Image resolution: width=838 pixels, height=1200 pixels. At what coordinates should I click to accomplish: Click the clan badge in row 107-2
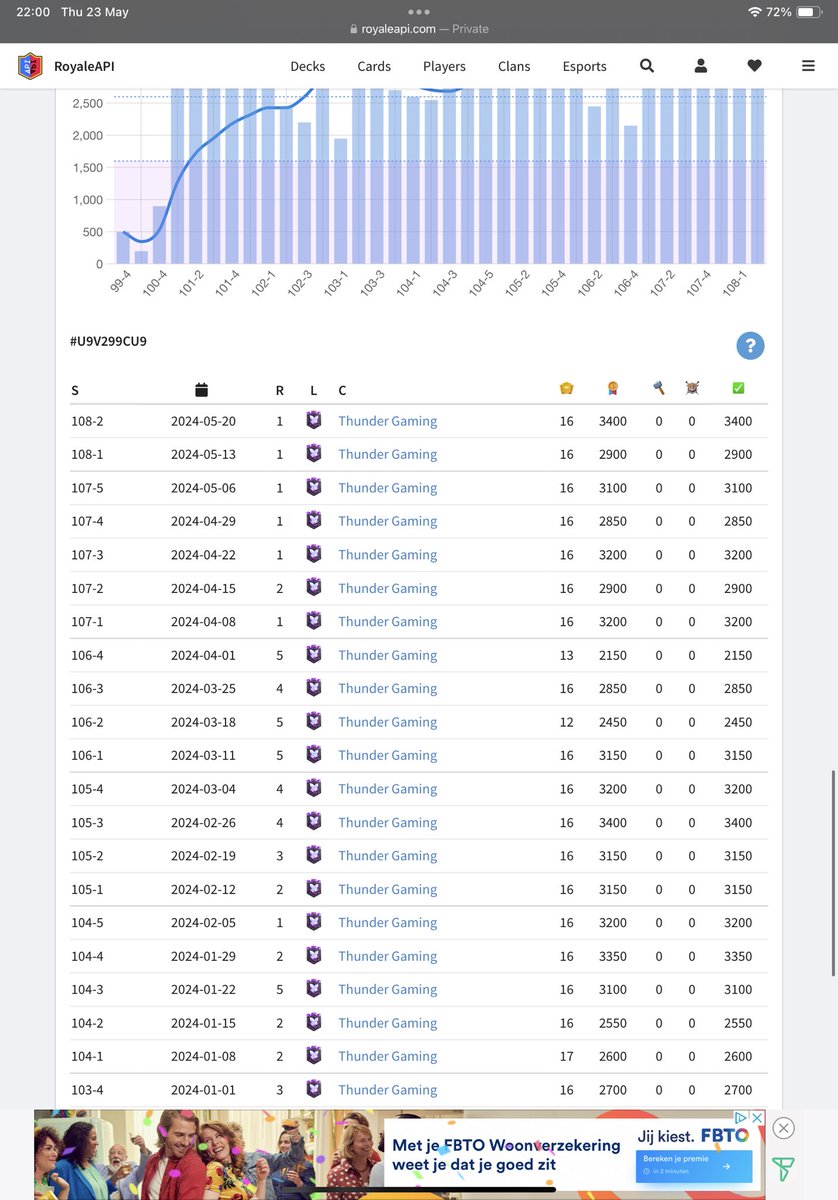[x=313, y=588]
